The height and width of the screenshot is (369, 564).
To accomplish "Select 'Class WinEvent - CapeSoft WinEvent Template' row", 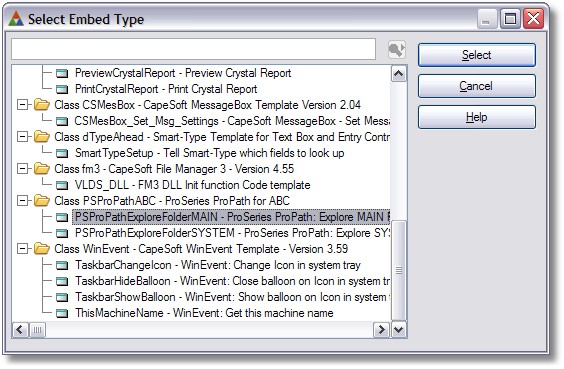I will click(x=201, y=249).
